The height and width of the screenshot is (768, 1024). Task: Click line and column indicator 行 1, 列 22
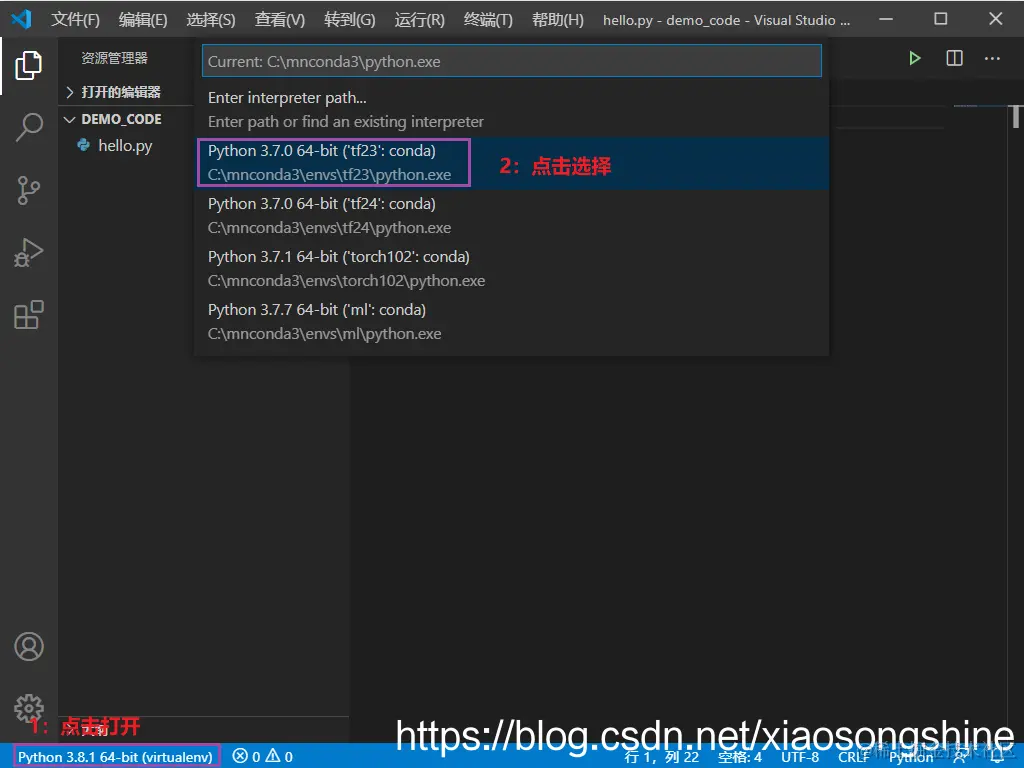coord(662,757)
